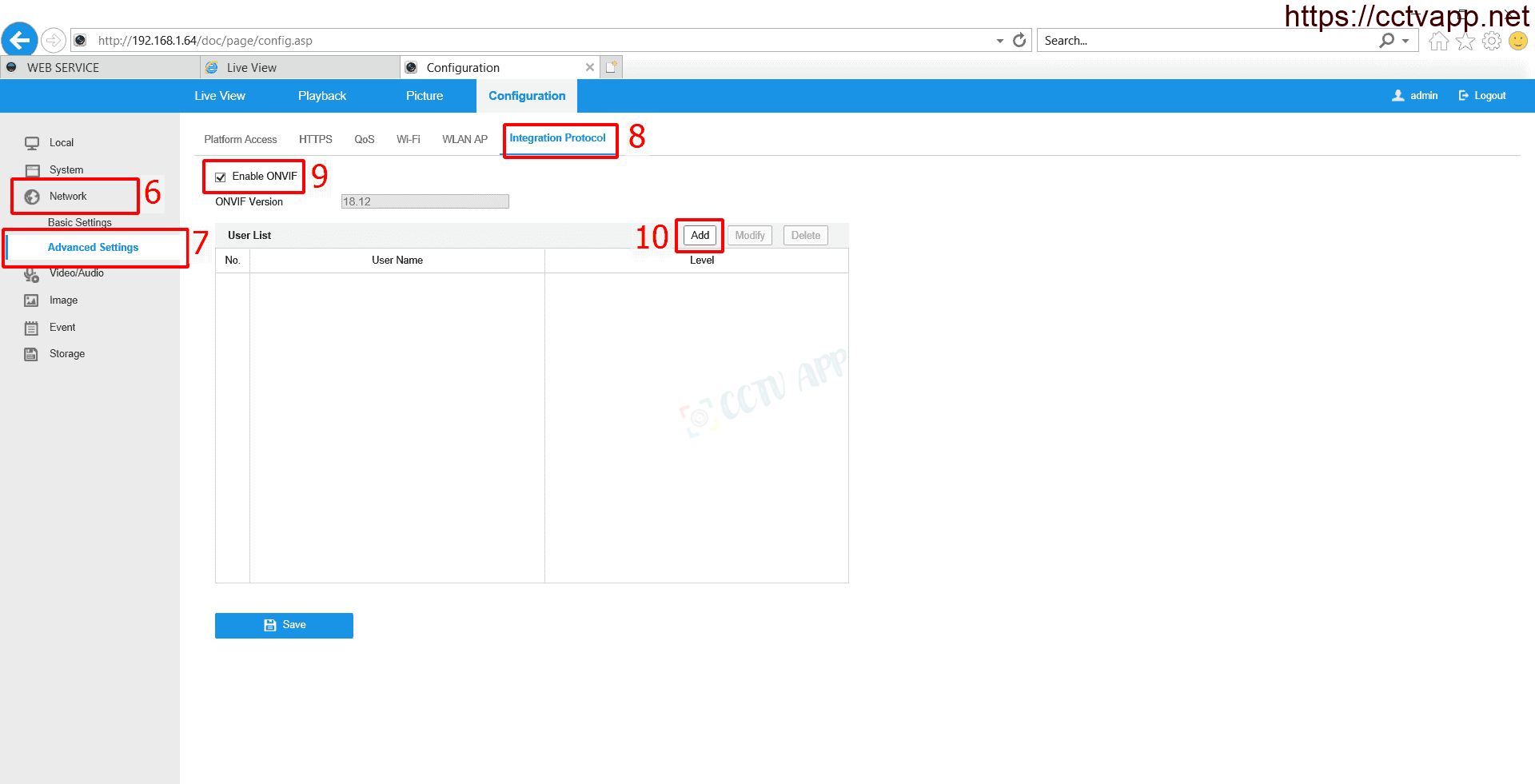
Task: Click Add button in User List
Action: click(700, 235)
